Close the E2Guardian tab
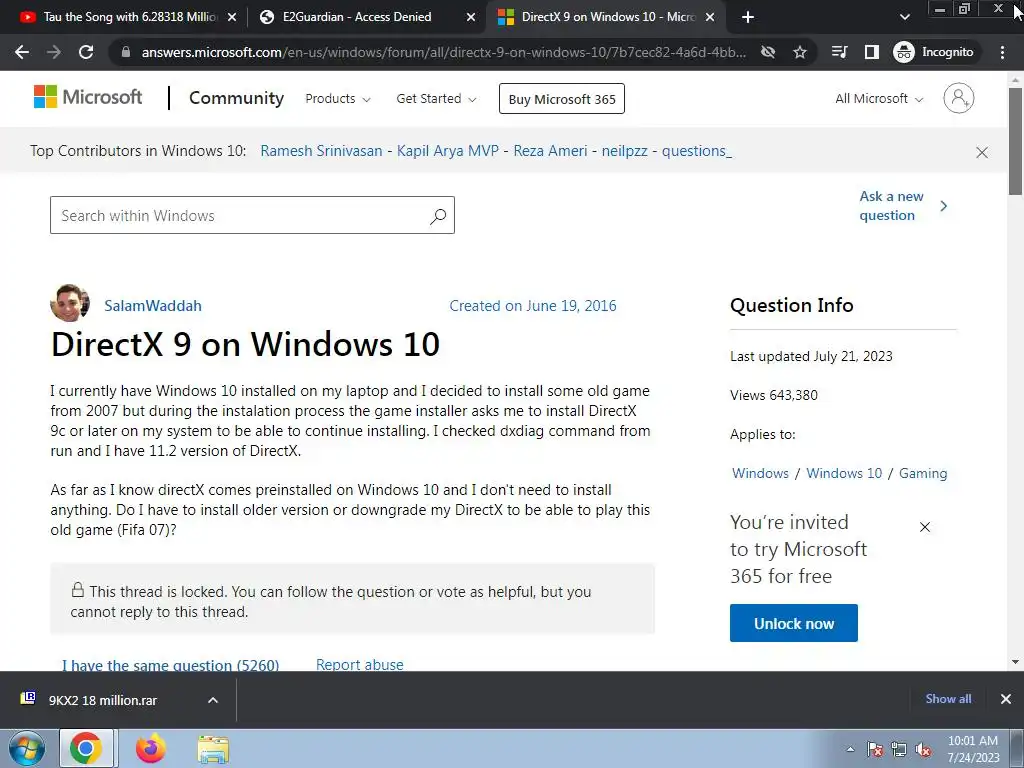The image size is (1024, 768). pos(471,18)
